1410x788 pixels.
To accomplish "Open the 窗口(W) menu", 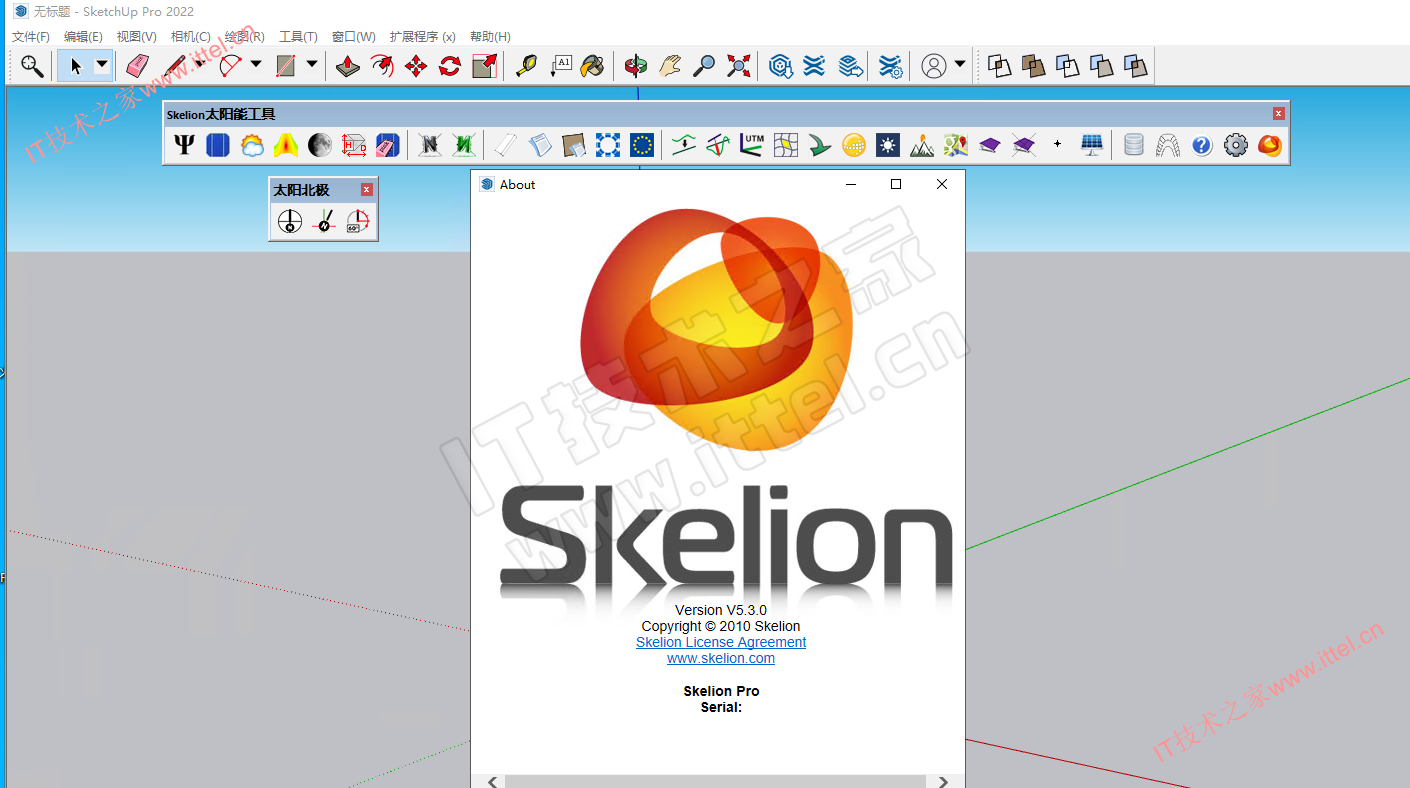I will (354, 37).
